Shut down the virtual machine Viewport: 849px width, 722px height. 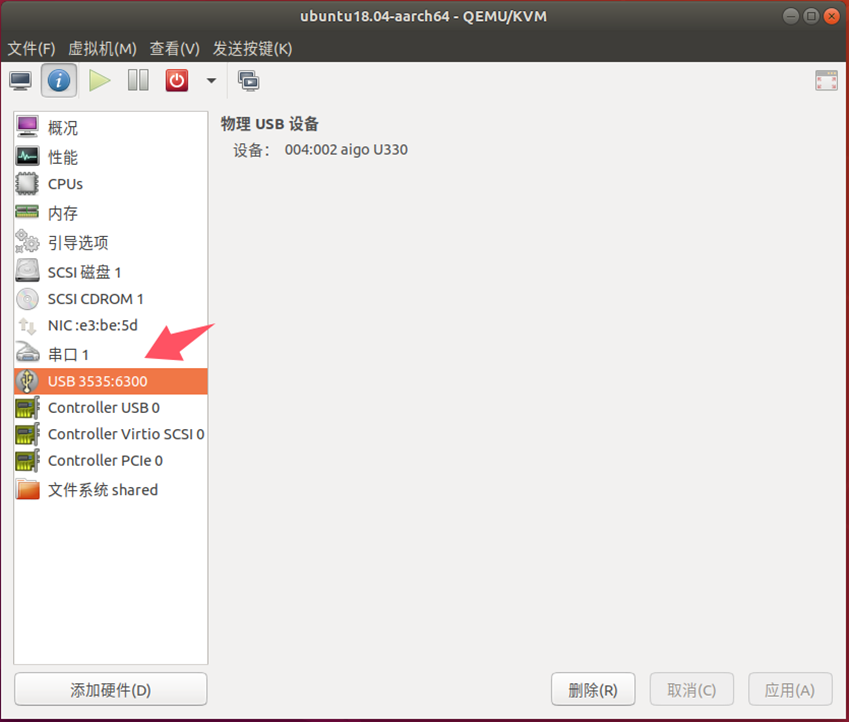[177, 81]
